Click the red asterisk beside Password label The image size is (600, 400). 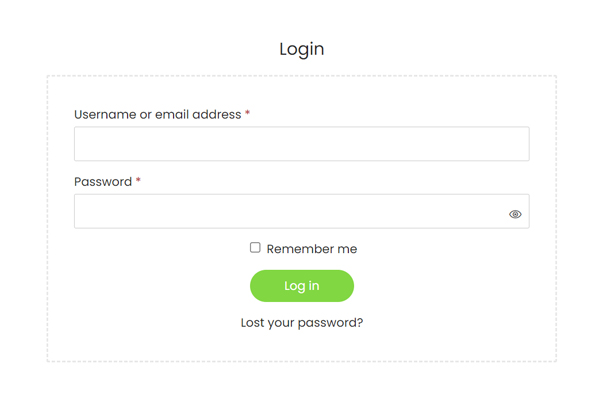138,181
